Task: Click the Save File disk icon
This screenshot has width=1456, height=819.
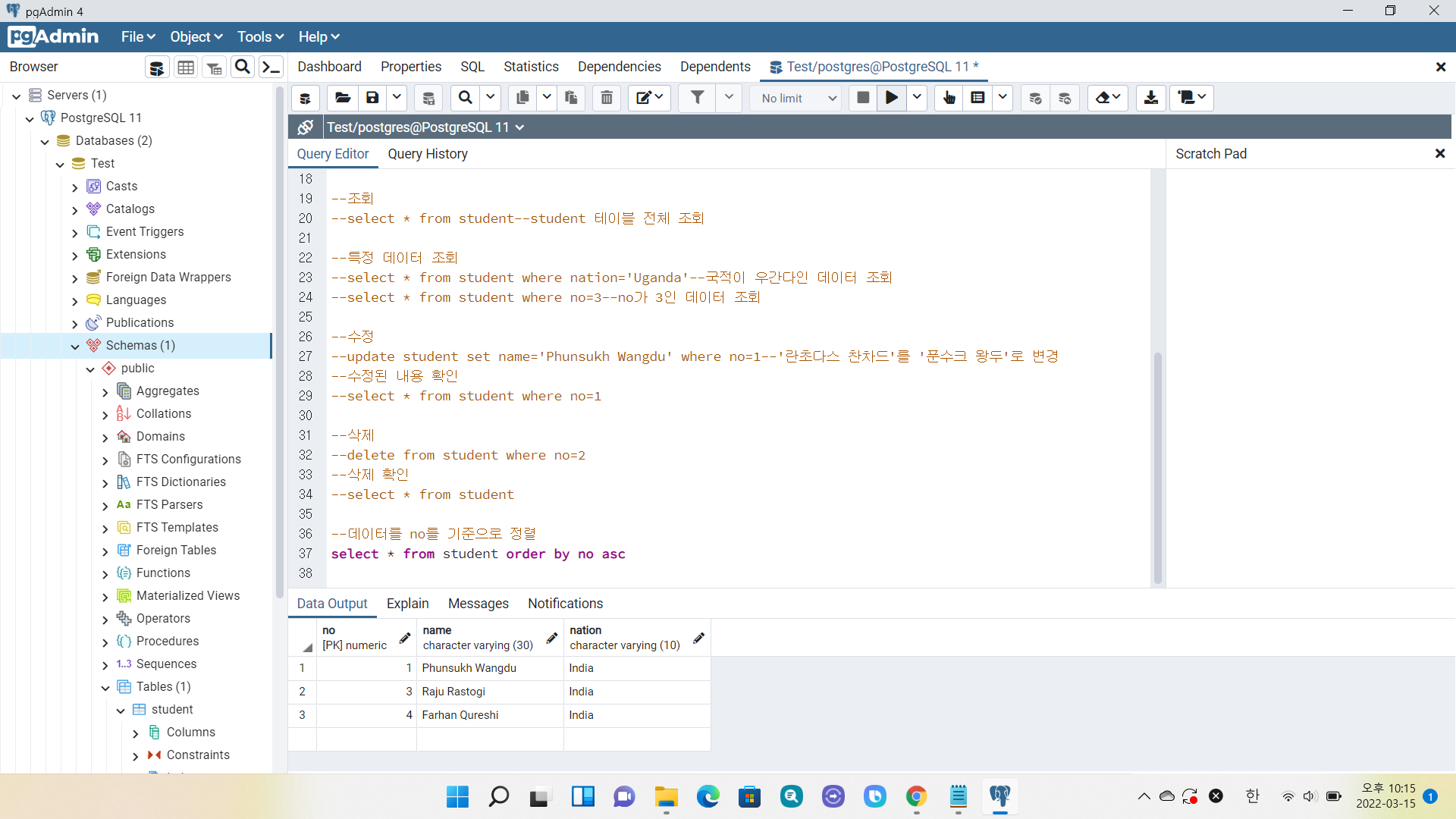Action: coord(372,98)
